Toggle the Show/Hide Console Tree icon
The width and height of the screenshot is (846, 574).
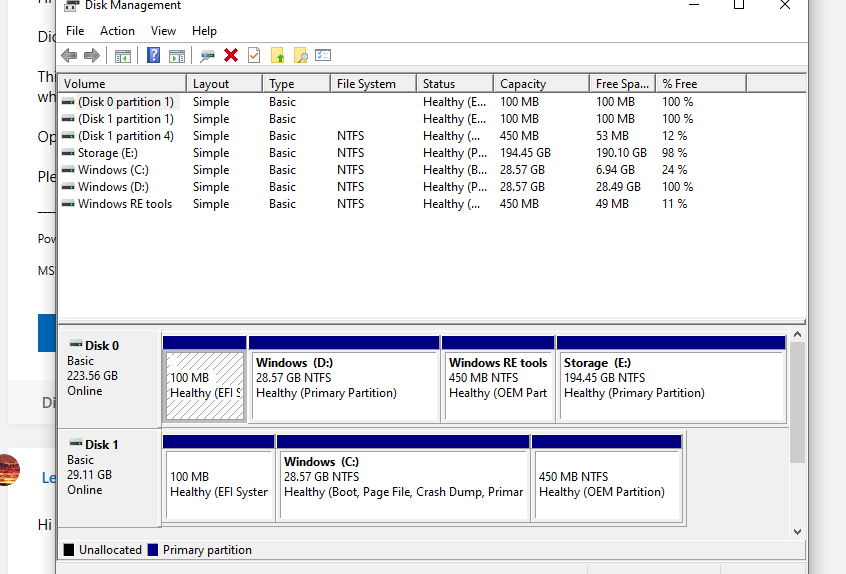123,56
